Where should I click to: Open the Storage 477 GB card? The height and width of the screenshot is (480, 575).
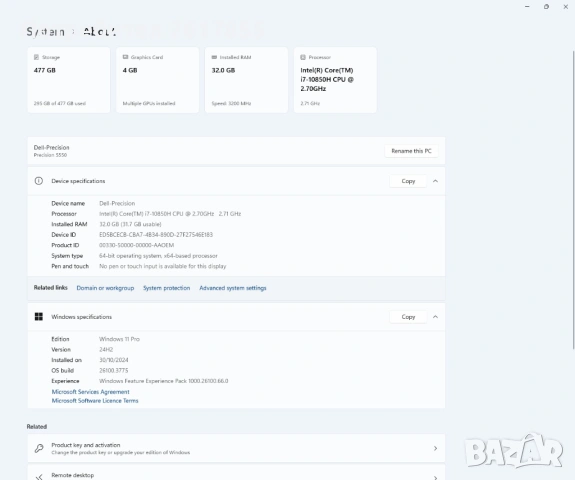tap(69, 80)
